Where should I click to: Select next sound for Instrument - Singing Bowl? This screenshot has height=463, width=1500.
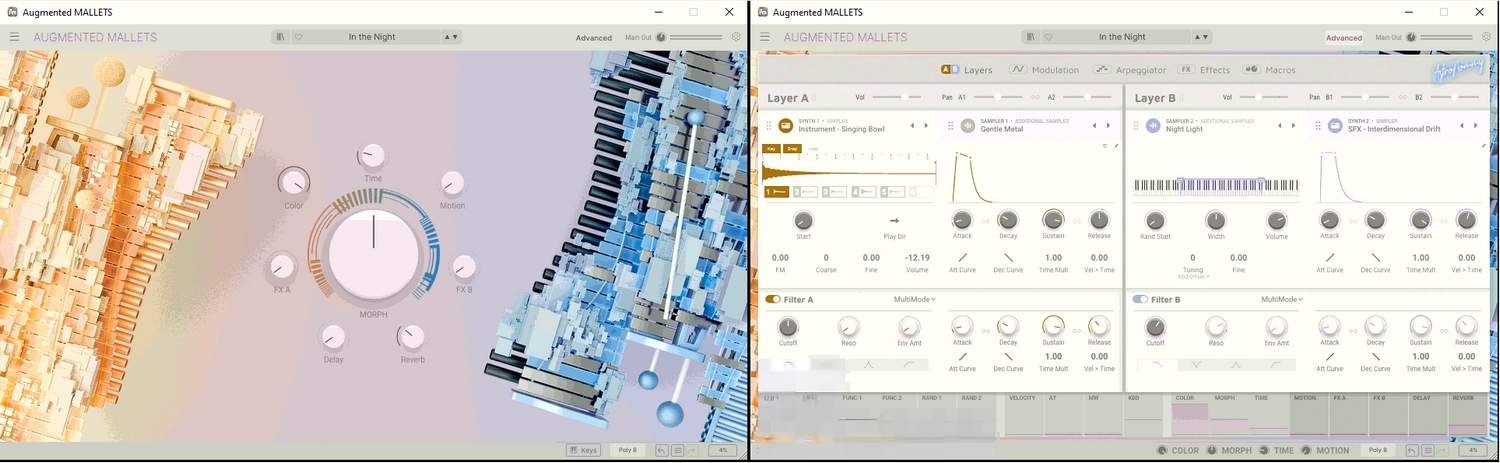click(926, 125)
